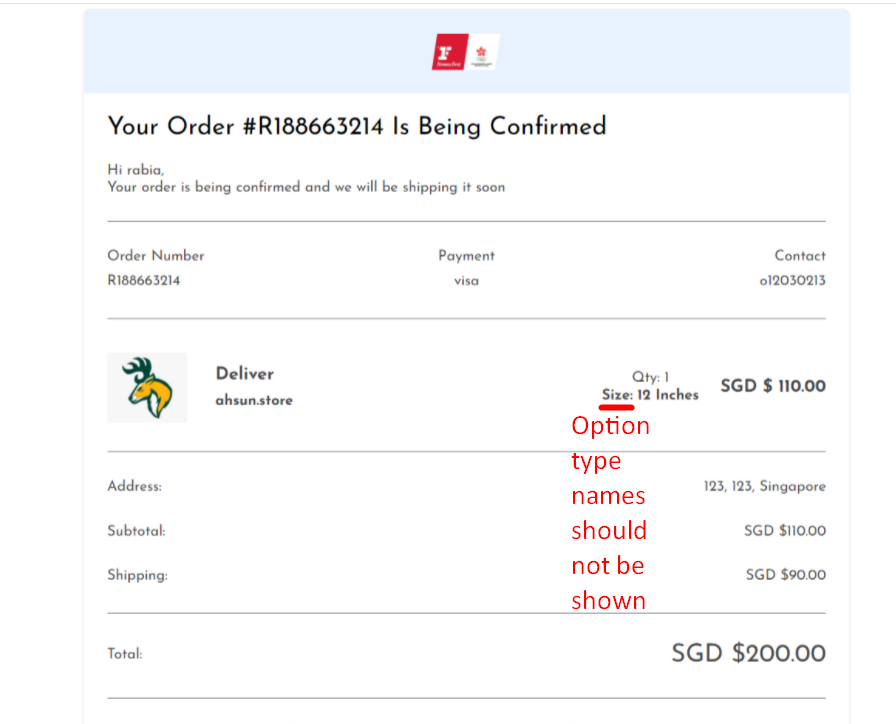Click the Hi rabia greeting line
Image resolution: width=896 pixels, height=724 pixels.
tap(136, 170)
